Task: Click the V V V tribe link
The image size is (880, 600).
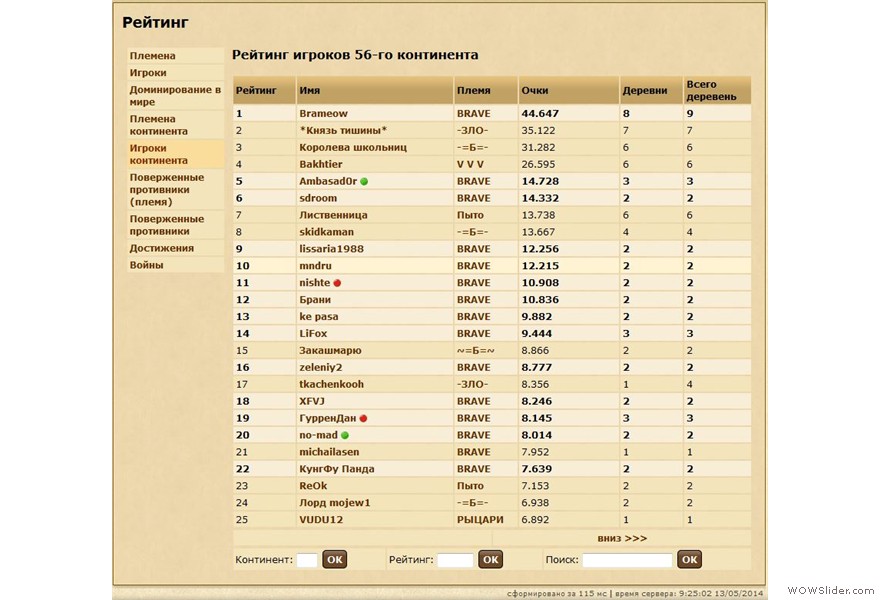Action: tap(470, 164)
